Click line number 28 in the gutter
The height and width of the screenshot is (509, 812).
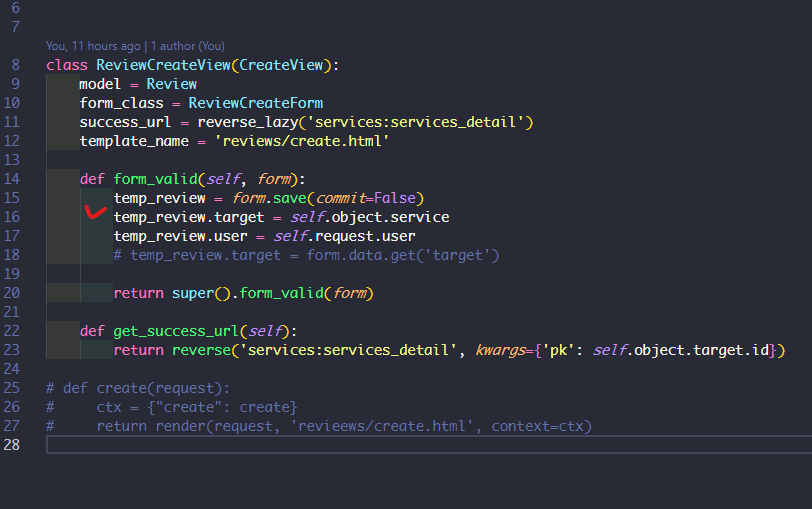point(12,445)
